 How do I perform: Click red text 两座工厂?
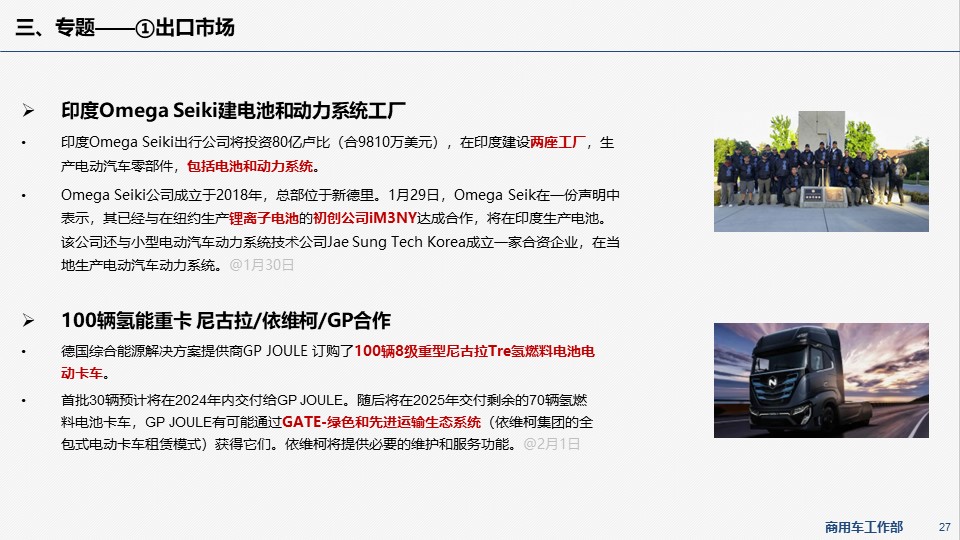click(558, 143)
